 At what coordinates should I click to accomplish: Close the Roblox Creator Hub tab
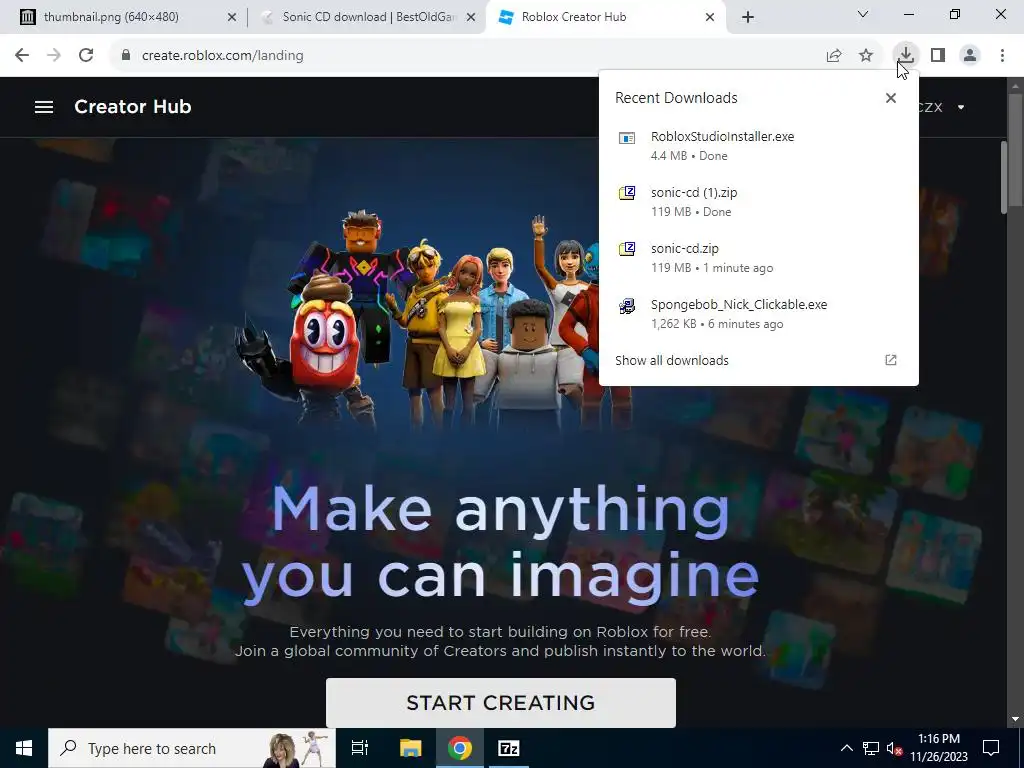coord(710,18)
